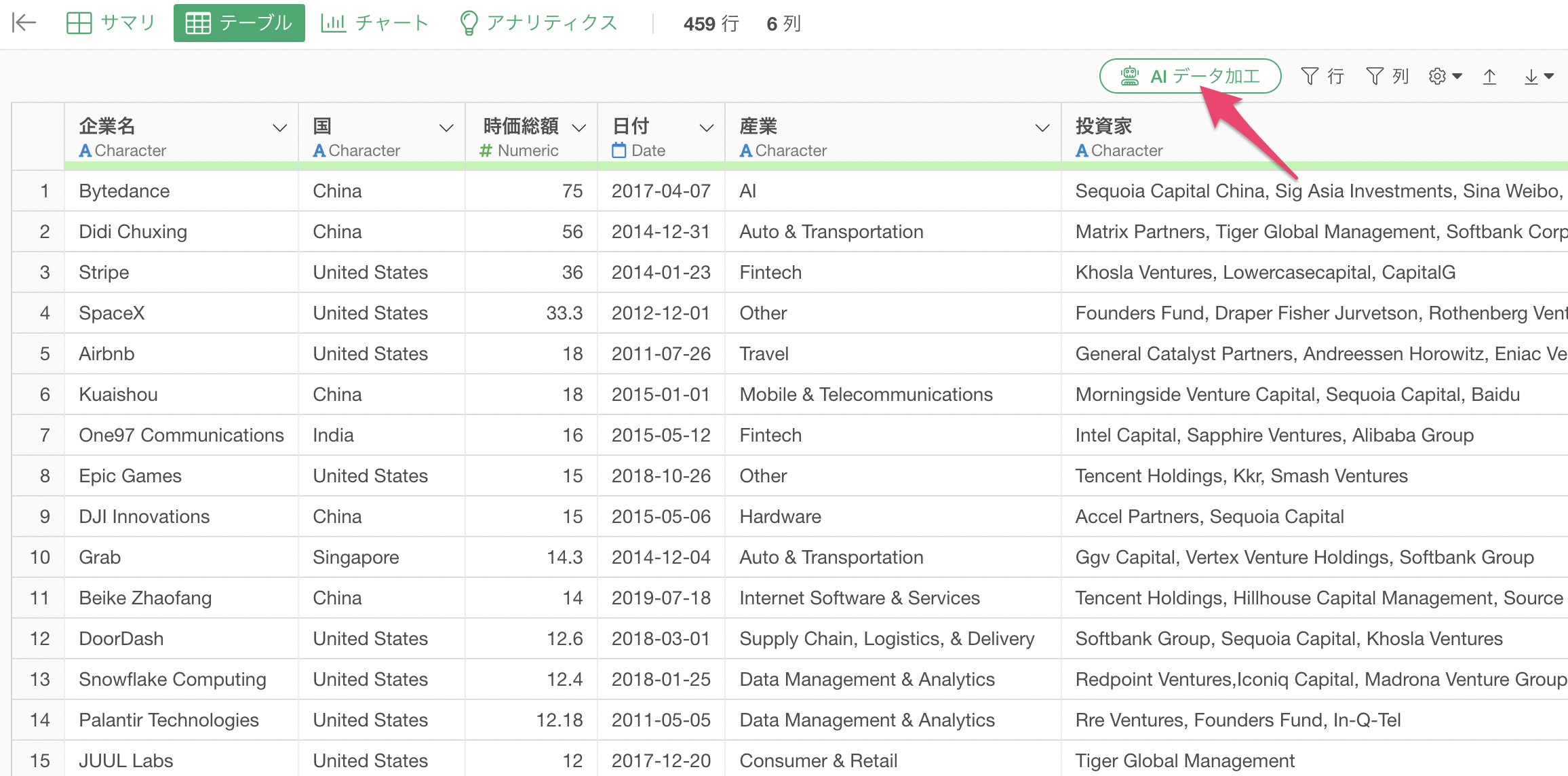Click the date 2019-07-18

[661, 598]
